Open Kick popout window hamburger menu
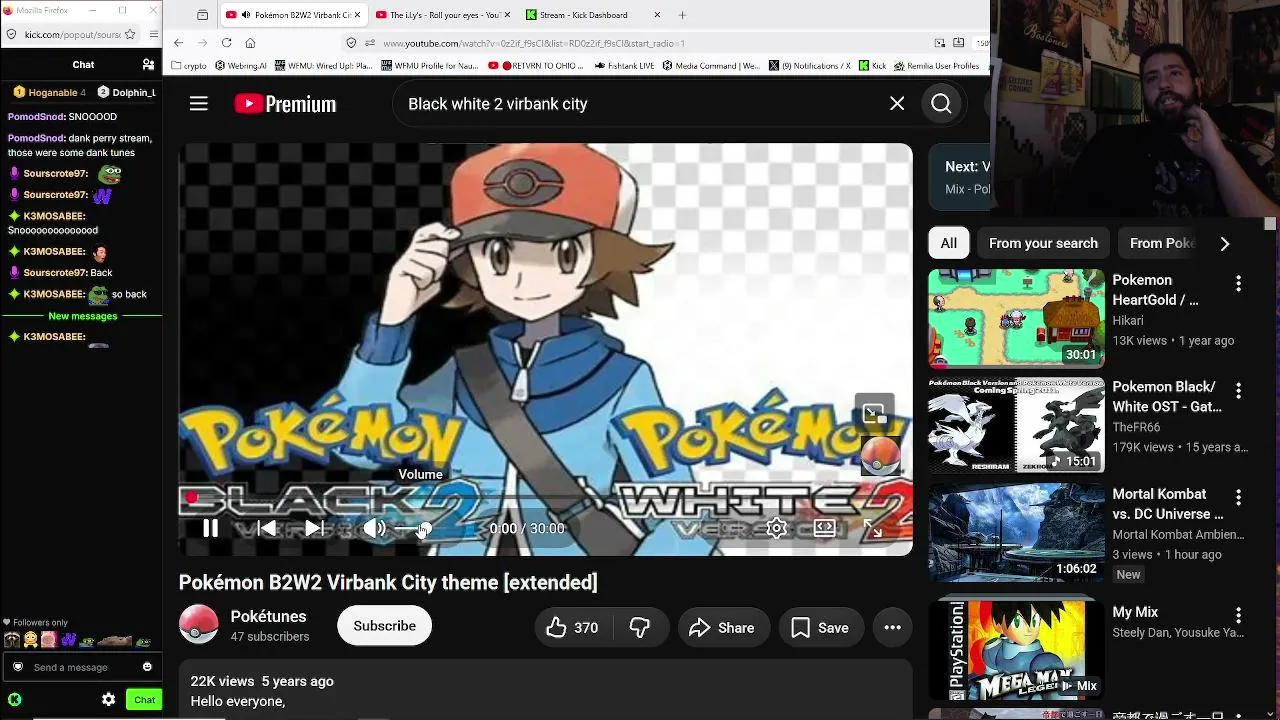This screenshot has width=1280, height=720. tap(153, 34)
